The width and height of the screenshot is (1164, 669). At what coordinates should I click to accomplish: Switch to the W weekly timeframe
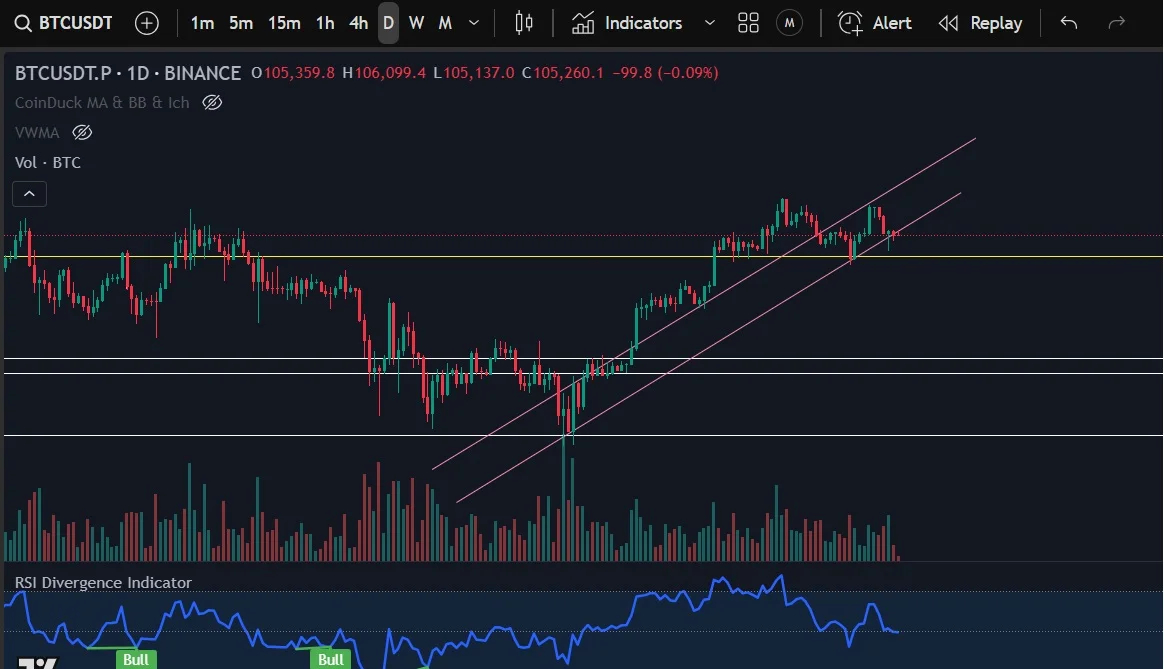(416, 23)
